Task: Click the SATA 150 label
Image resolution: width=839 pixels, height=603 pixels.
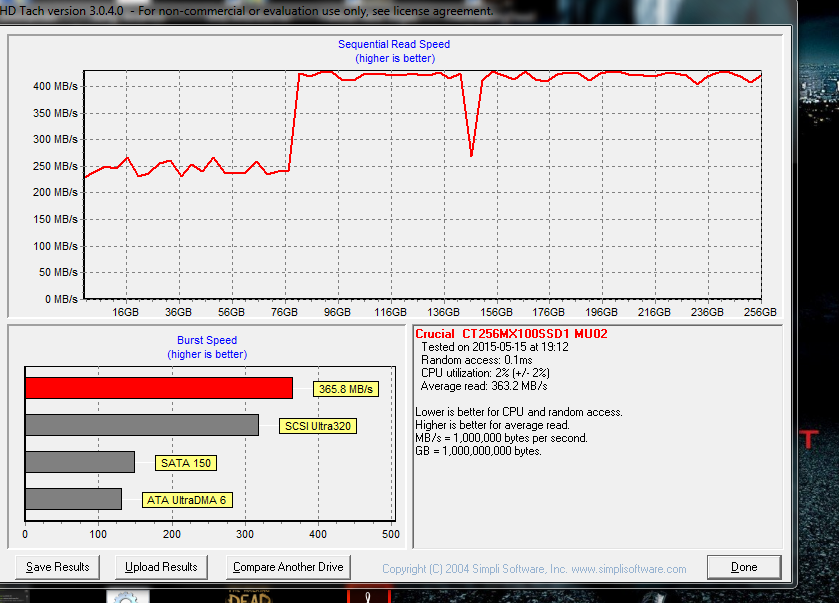Action: [x=186, y=463]
